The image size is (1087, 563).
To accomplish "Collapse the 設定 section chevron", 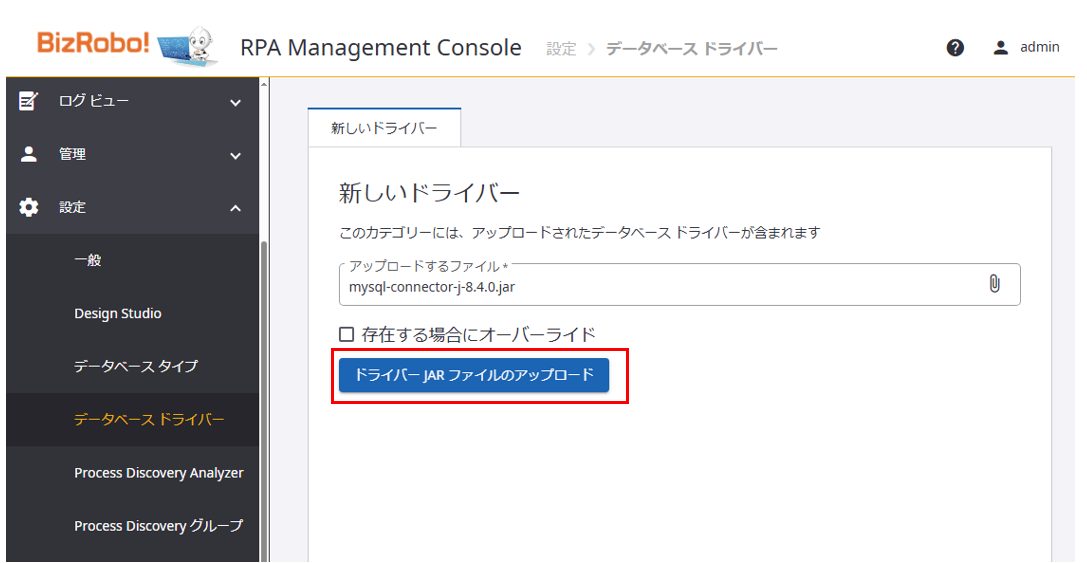I will [236, 208].
